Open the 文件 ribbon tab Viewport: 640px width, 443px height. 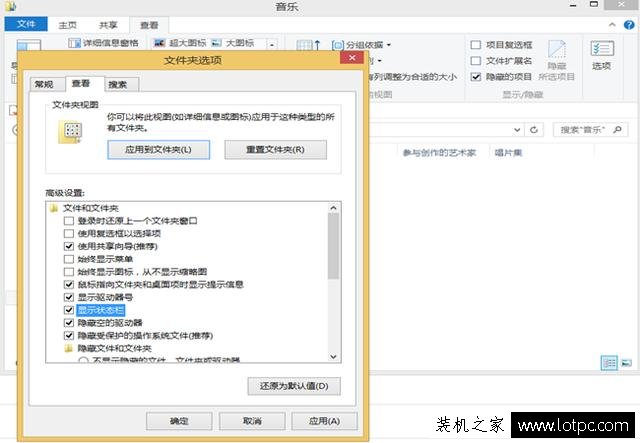pos(26,24)
